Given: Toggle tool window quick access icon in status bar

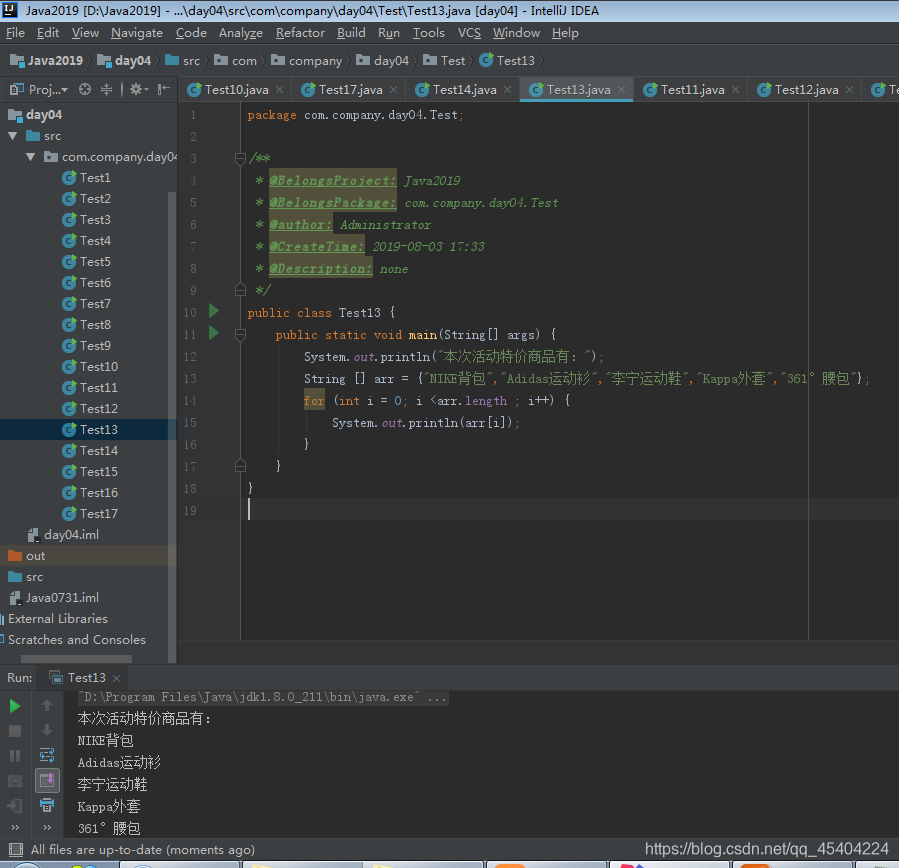Looking at the screenshot, I should 16,850.
